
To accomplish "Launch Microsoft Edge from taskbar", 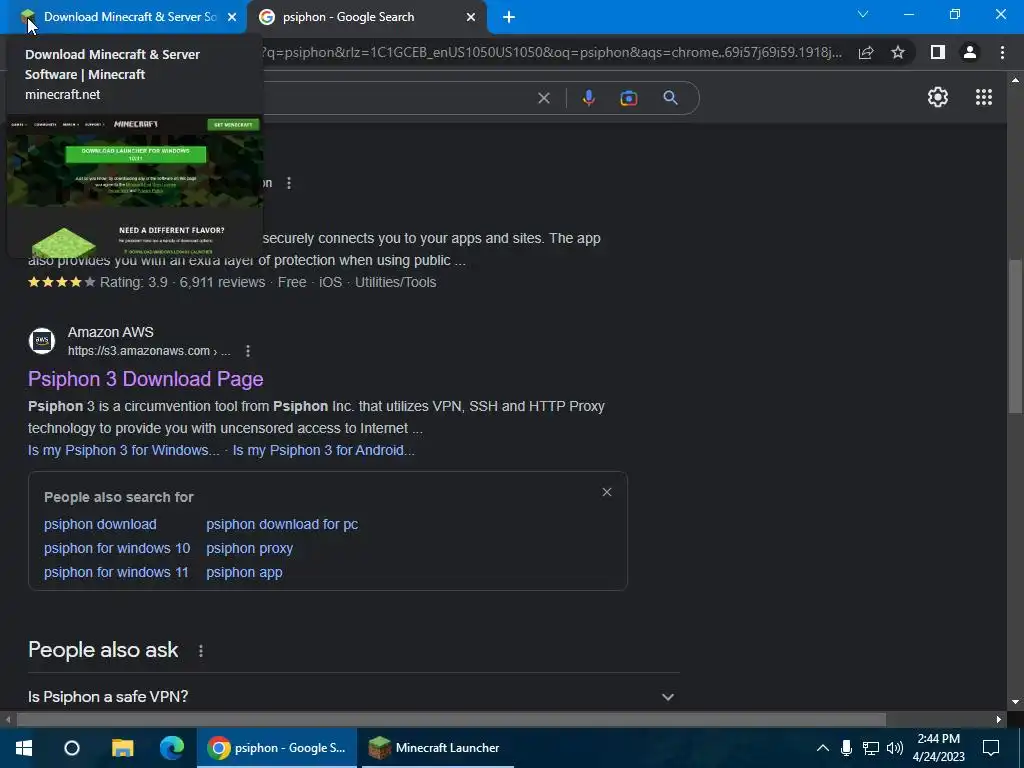I will (172, 748).
